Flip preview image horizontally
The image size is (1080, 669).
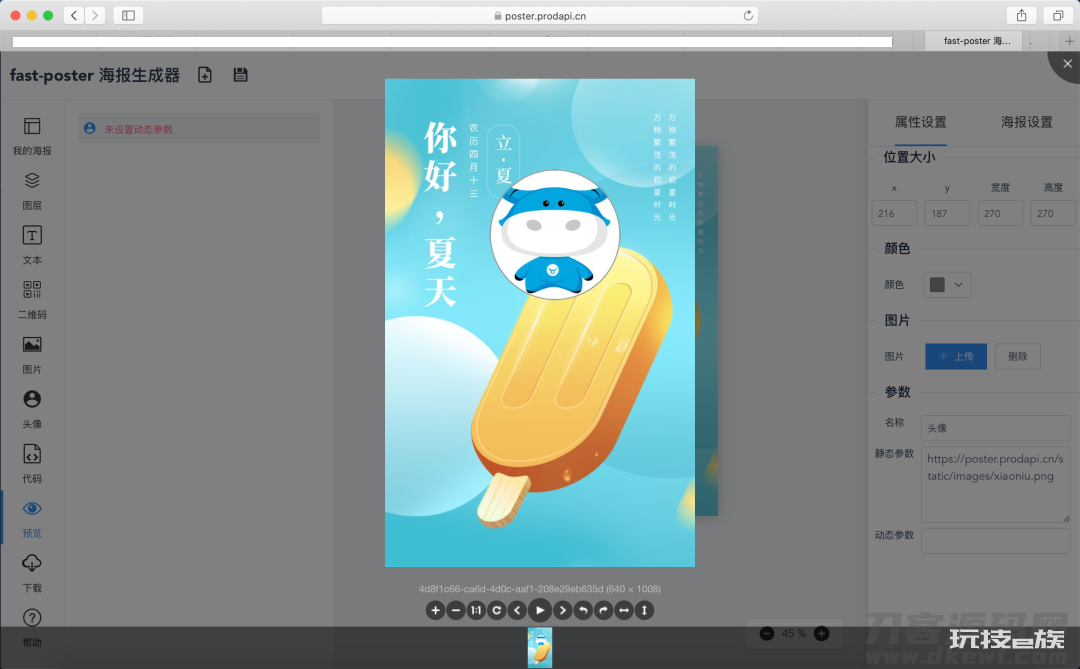click(624, 610)
